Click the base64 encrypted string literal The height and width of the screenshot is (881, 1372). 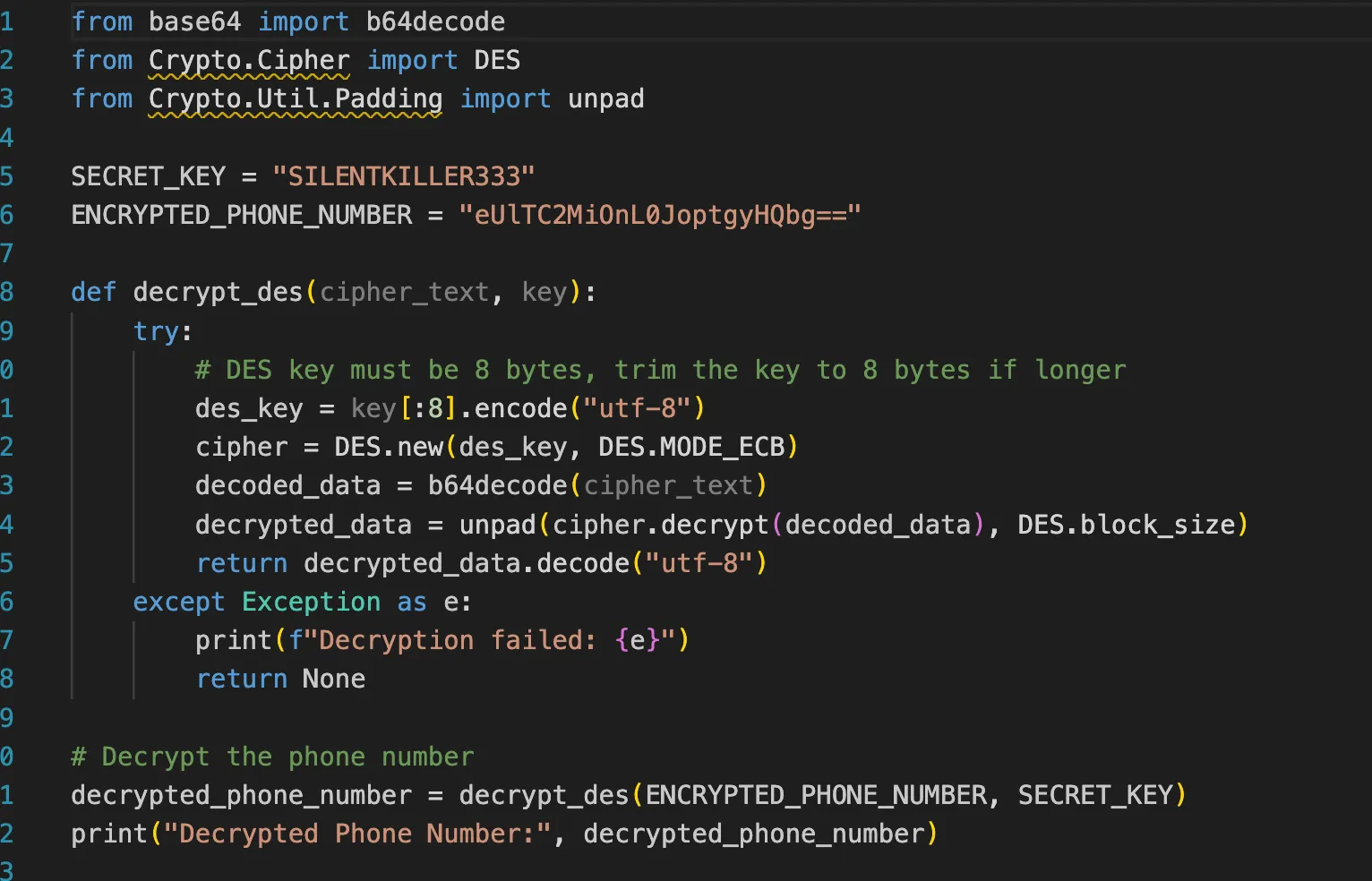click(660, 214)
